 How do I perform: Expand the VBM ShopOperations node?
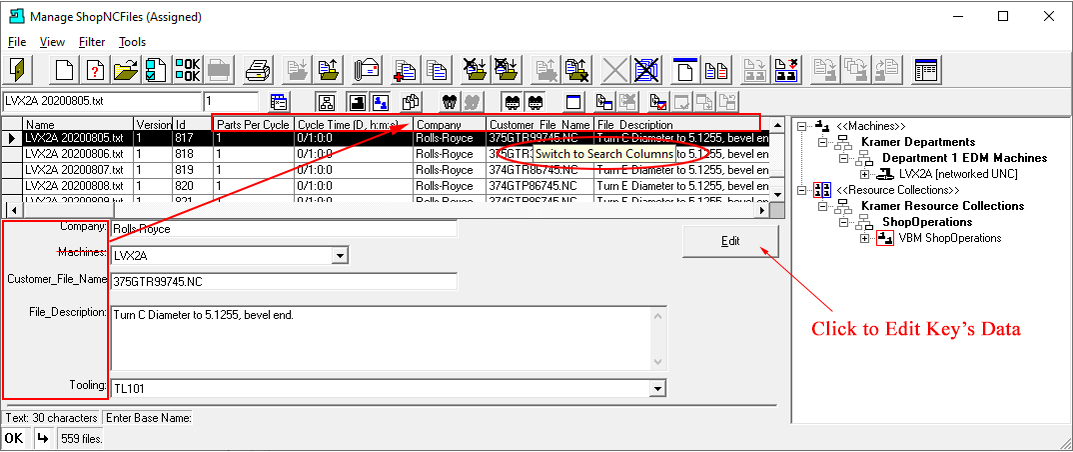coord(864,238)
